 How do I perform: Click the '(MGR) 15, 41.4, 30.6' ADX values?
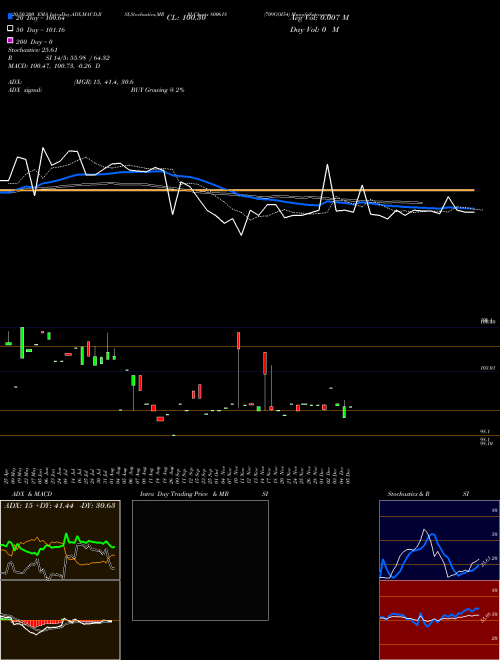point(104,82)
